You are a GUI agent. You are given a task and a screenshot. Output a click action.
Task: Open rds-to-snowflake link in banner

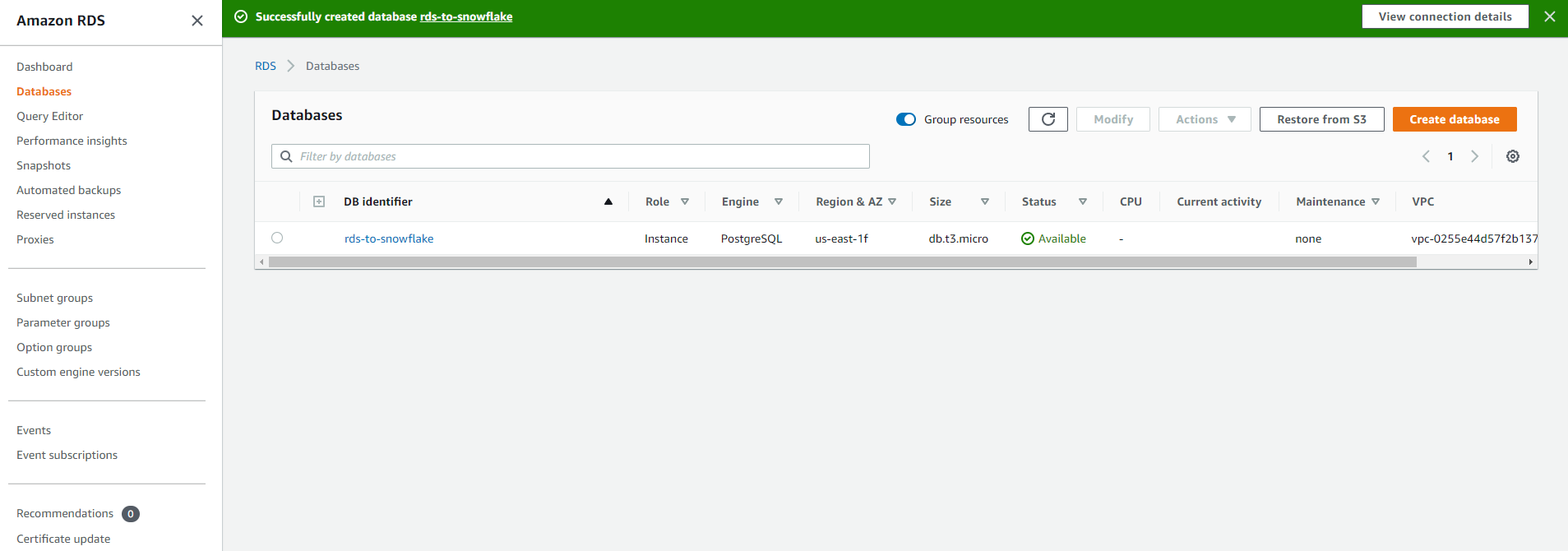pyautogui.click(x=466, y=16)
